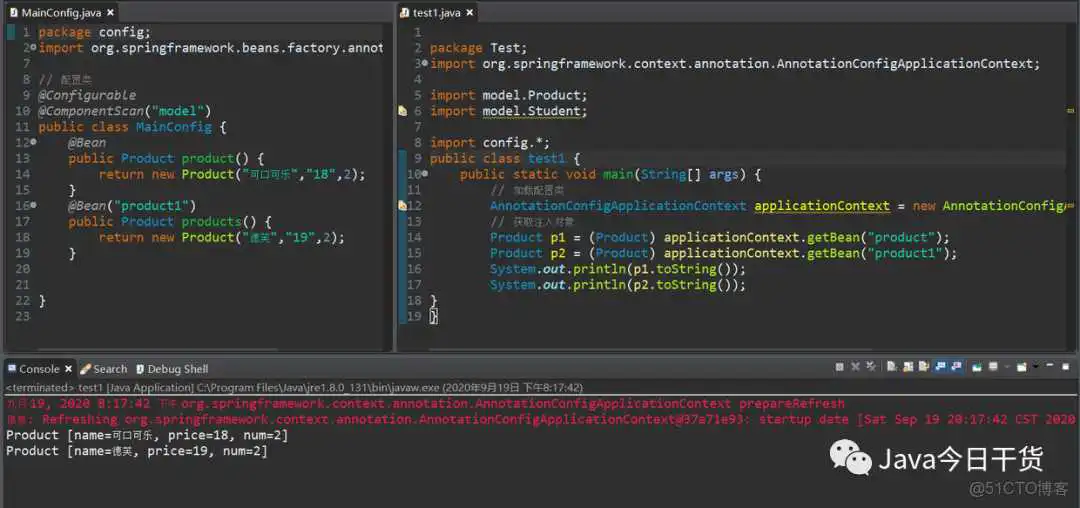Close the test1.java tab
This screenshot has height=508, width=1080.
click(x=470, y=12)
